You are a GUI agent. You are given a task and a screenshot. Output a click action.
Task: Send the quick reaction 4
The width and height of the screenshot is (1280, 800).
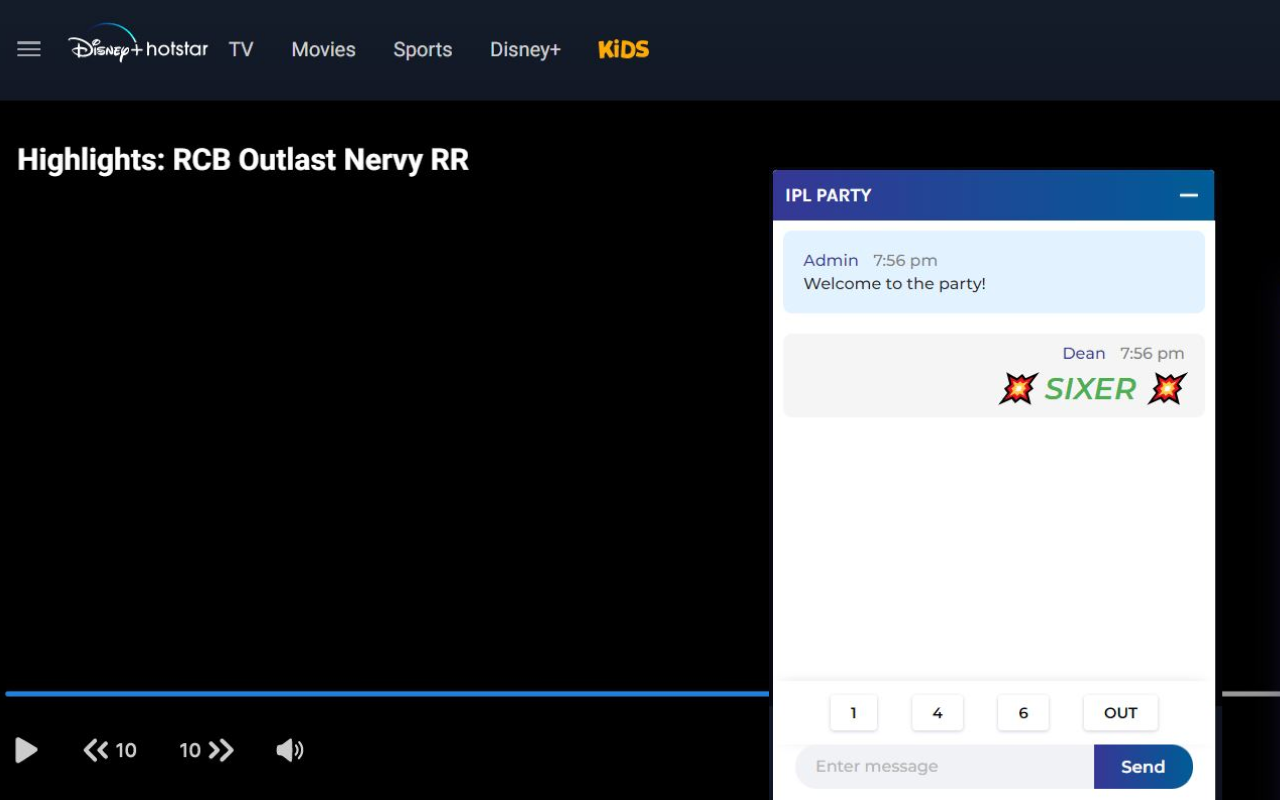(x=937, y=713)
